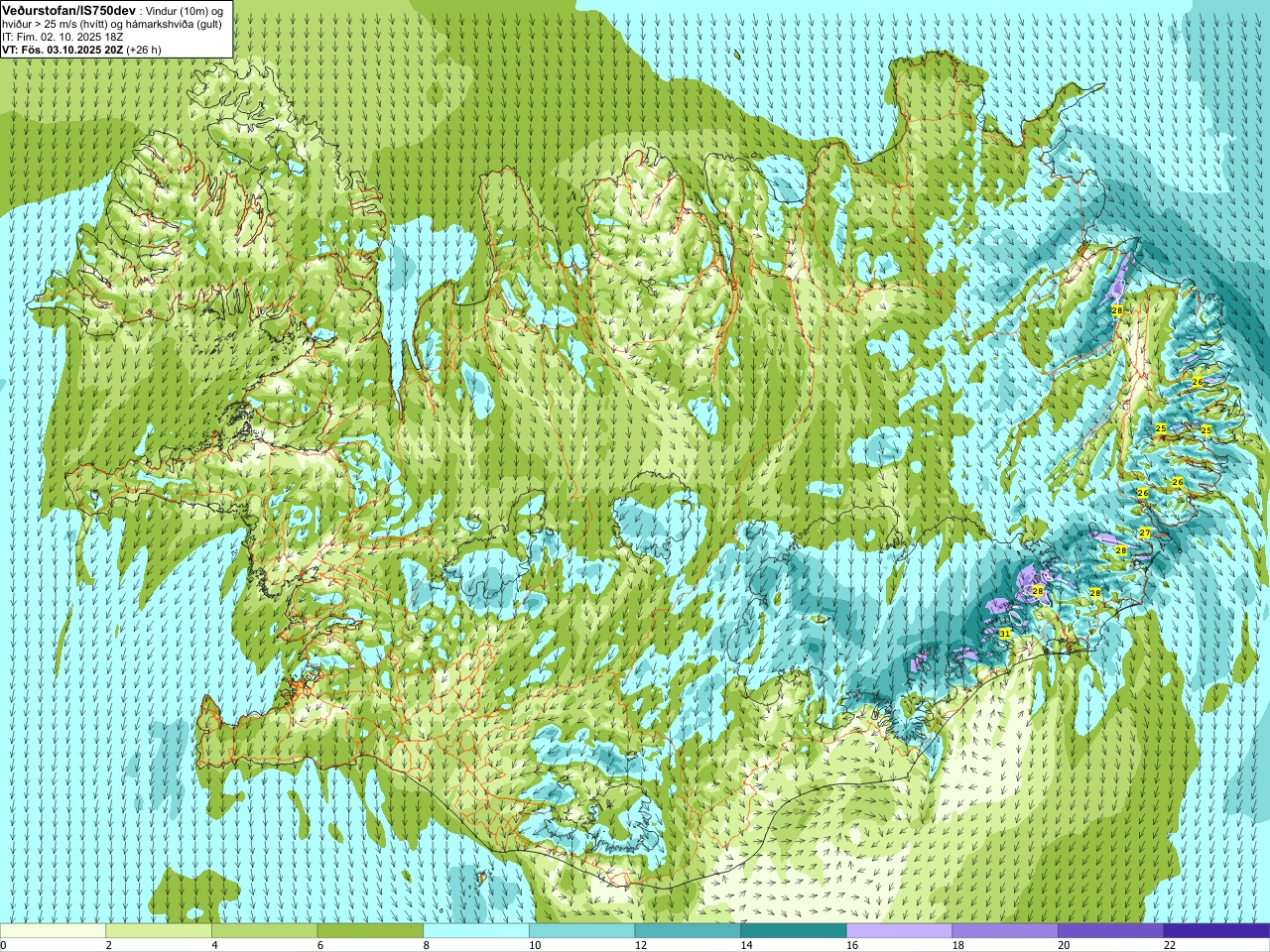Screen dimensions: 1270x952
Task: Click the 14–16 m/s dark teal legend swatch
Action: [794, 931]
